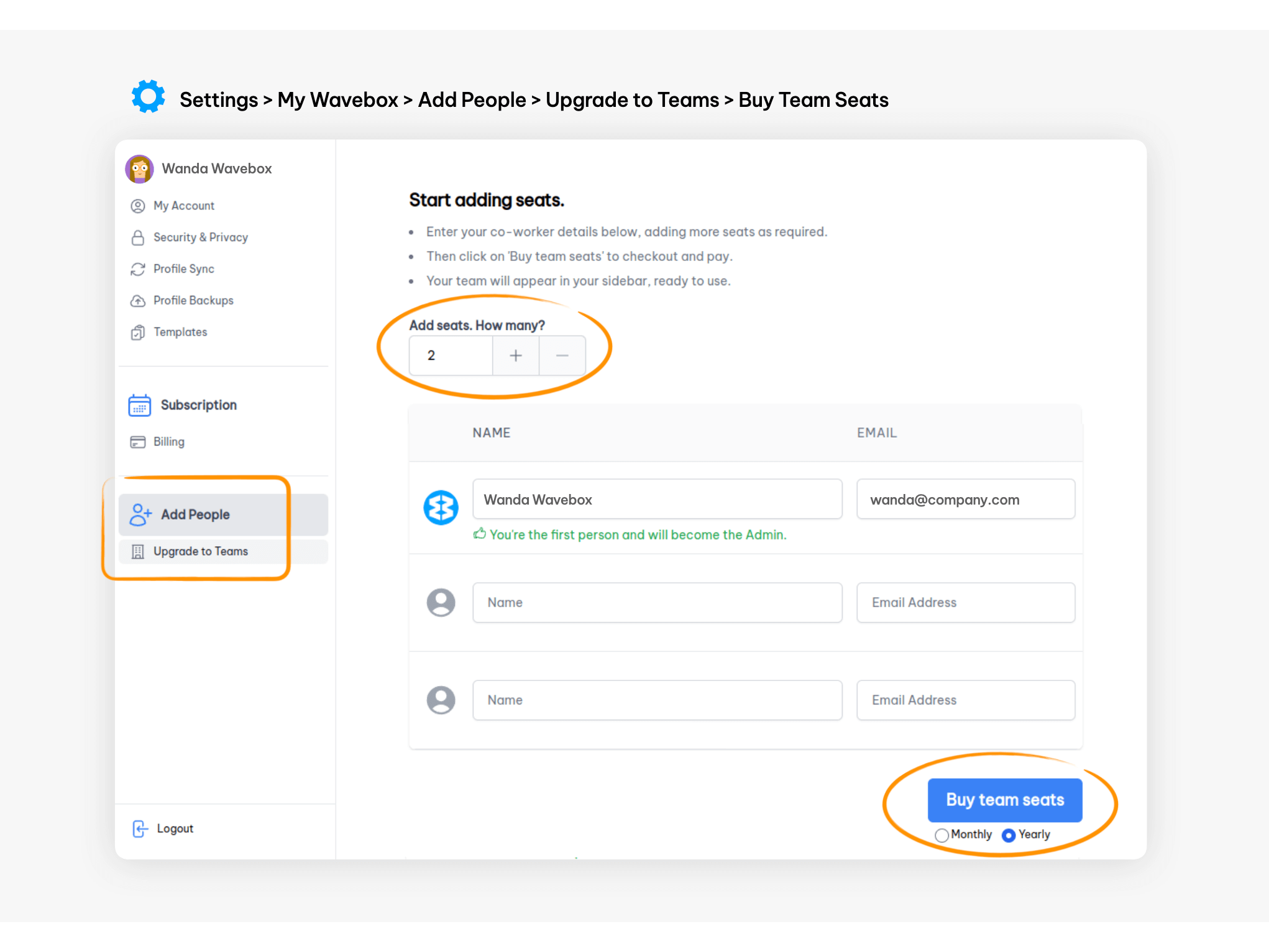Click the grey avatar in third seat row
This screenshot has height=952, width=1269.
tap(441, 700)
